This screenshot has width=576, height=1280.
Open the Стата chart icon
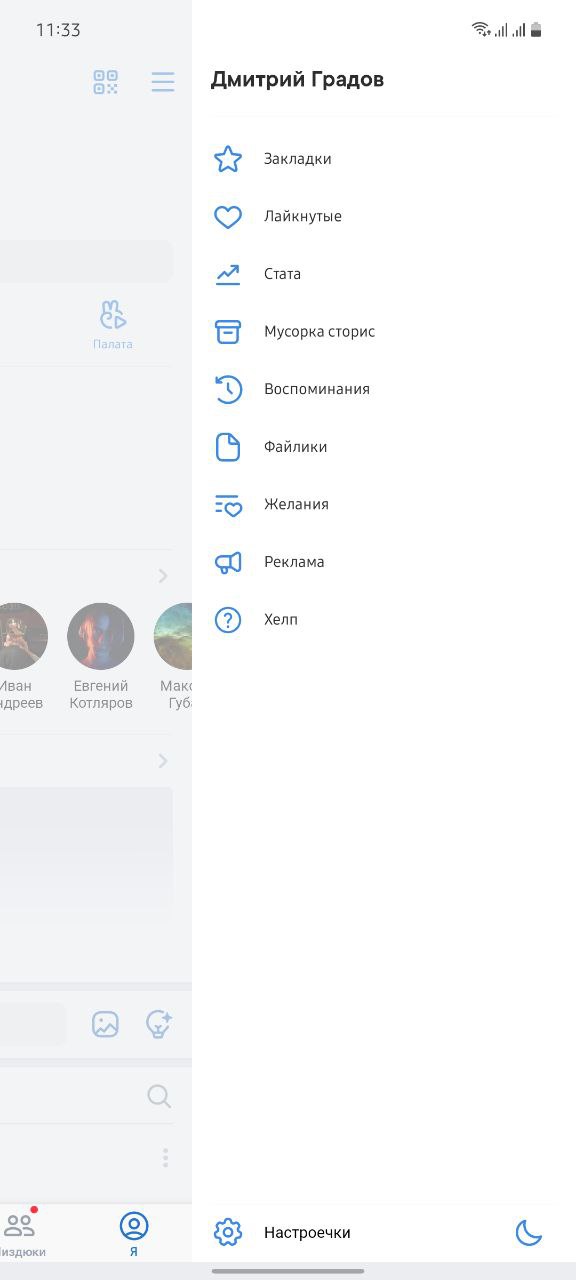click(x=228, y=274)
